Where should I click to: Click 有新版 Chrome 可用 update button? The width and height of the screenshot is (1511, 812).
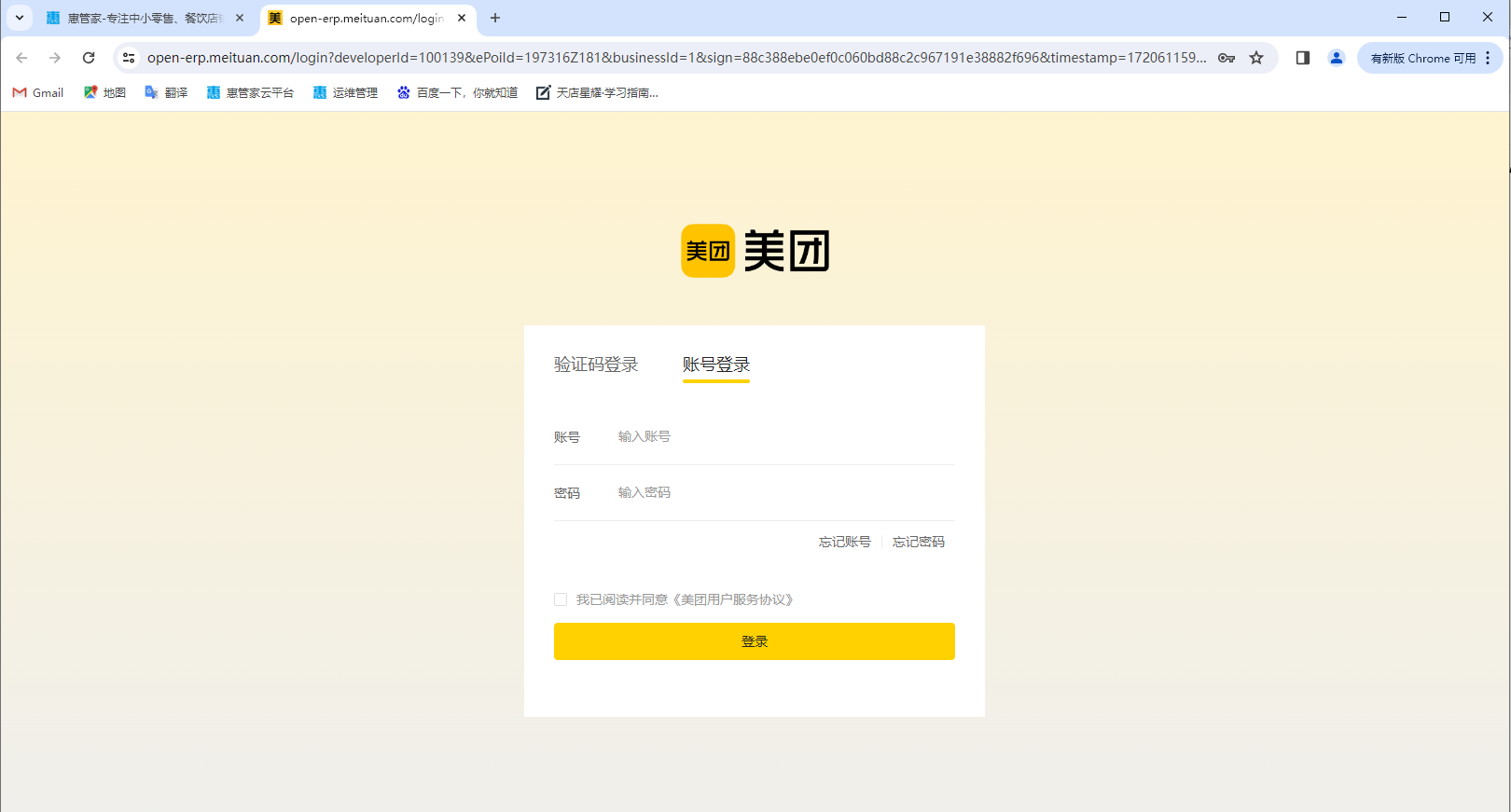coord(1422,58)
